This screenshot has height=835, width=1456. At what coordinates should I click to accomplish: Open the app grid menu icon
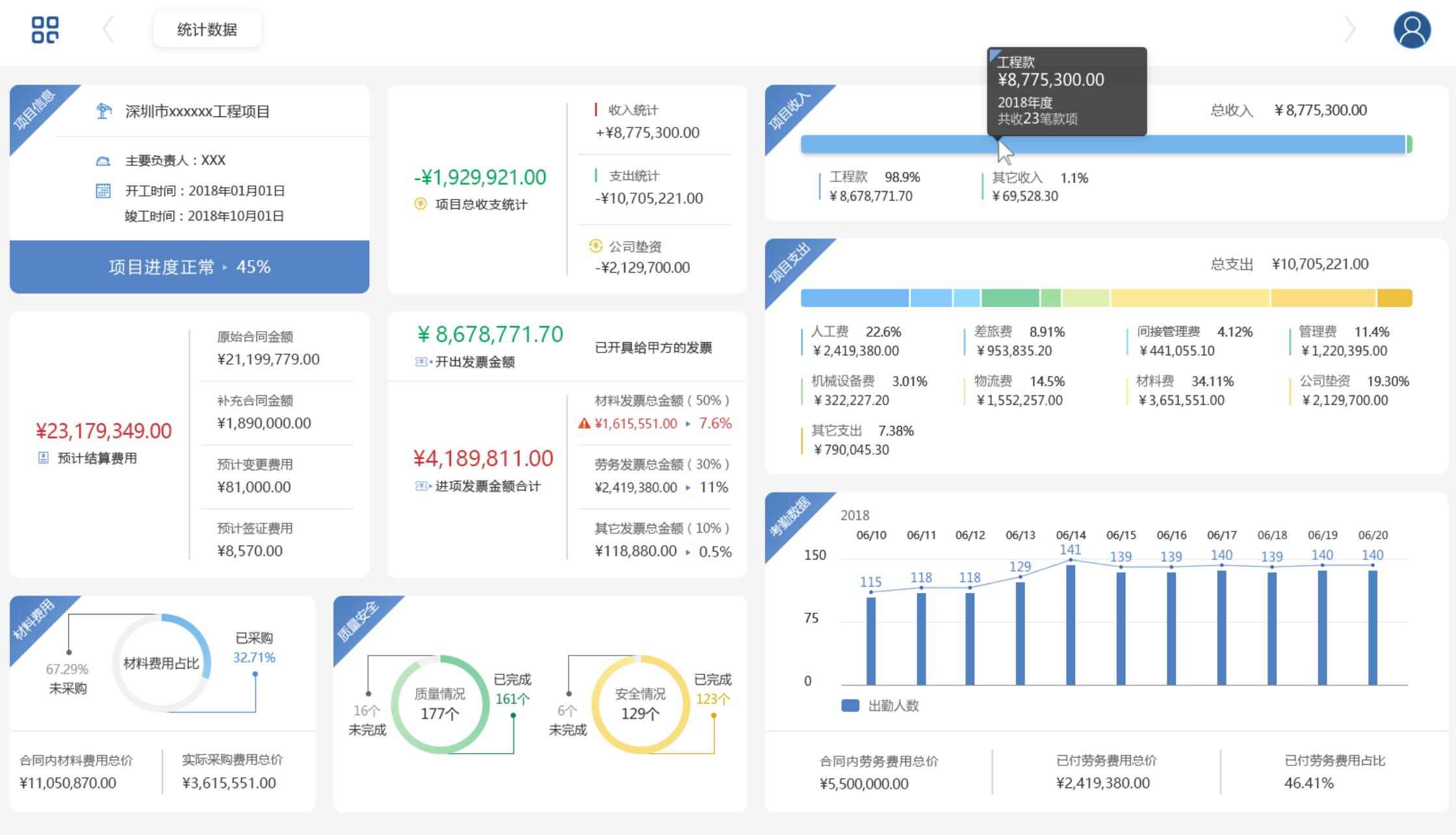45,30
